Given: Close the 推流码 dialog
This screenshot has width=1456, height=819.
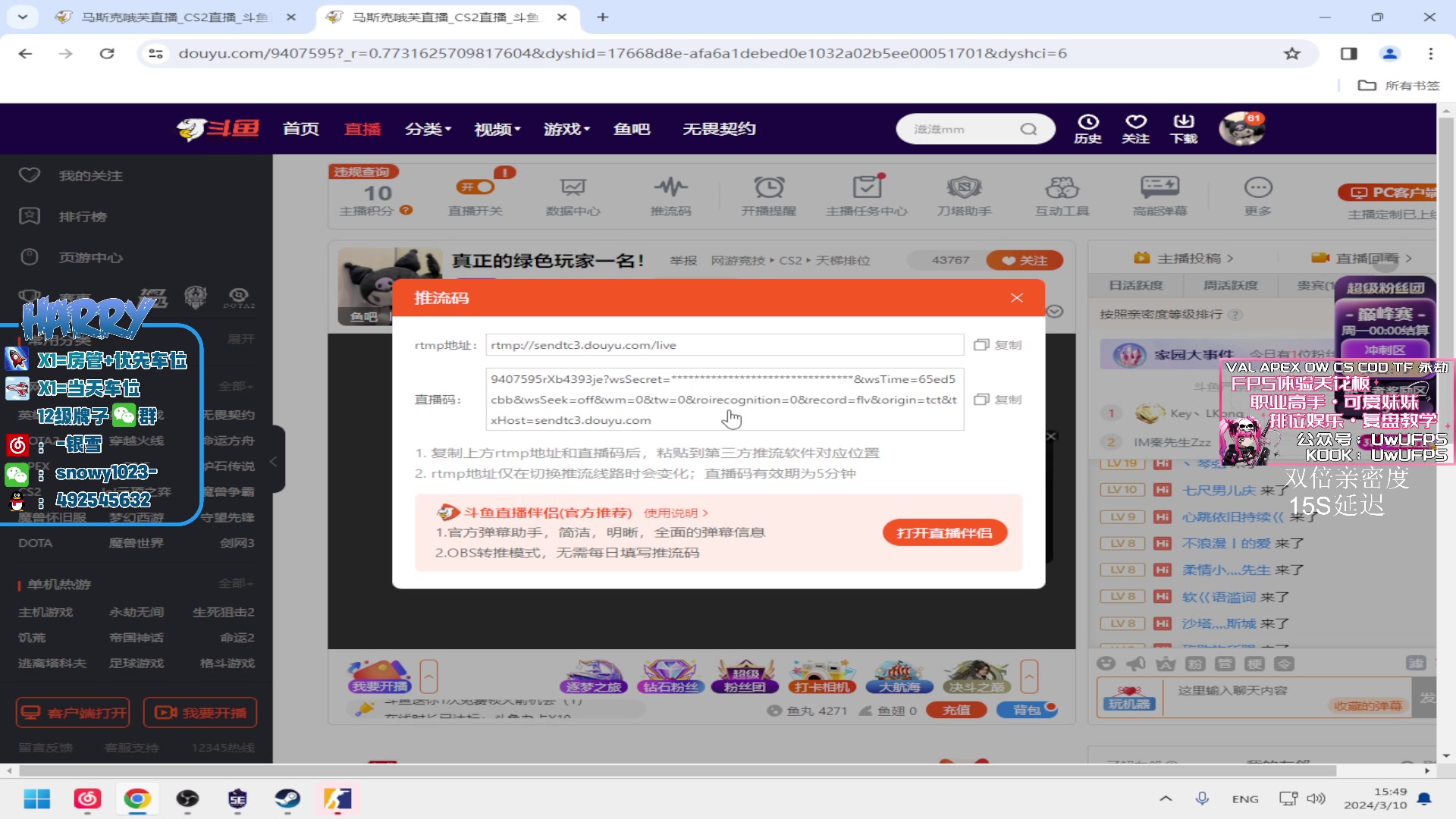Looking at the screenshot, I should pos(1017,298).
